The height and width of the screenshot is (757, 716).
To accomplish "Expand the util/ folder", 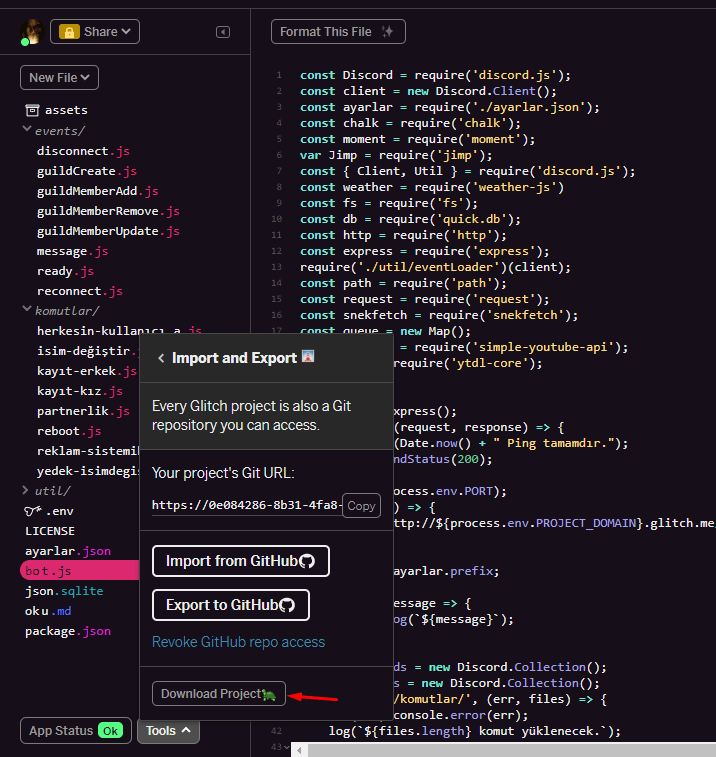I will (x=26, y=490).
